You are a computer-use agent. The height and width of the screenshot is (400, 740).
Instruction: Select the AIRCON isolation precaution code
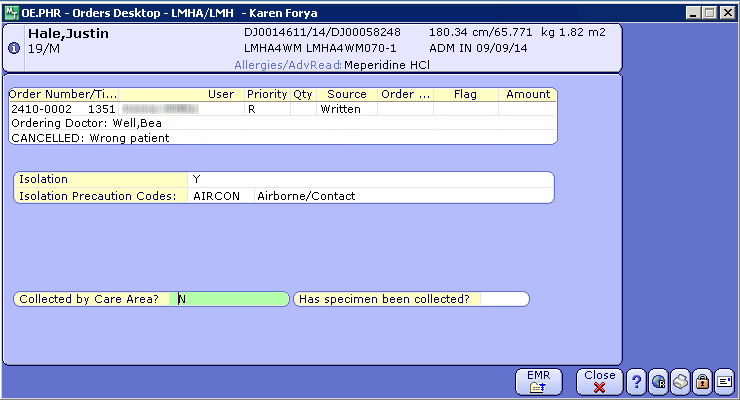click(216, 196)
